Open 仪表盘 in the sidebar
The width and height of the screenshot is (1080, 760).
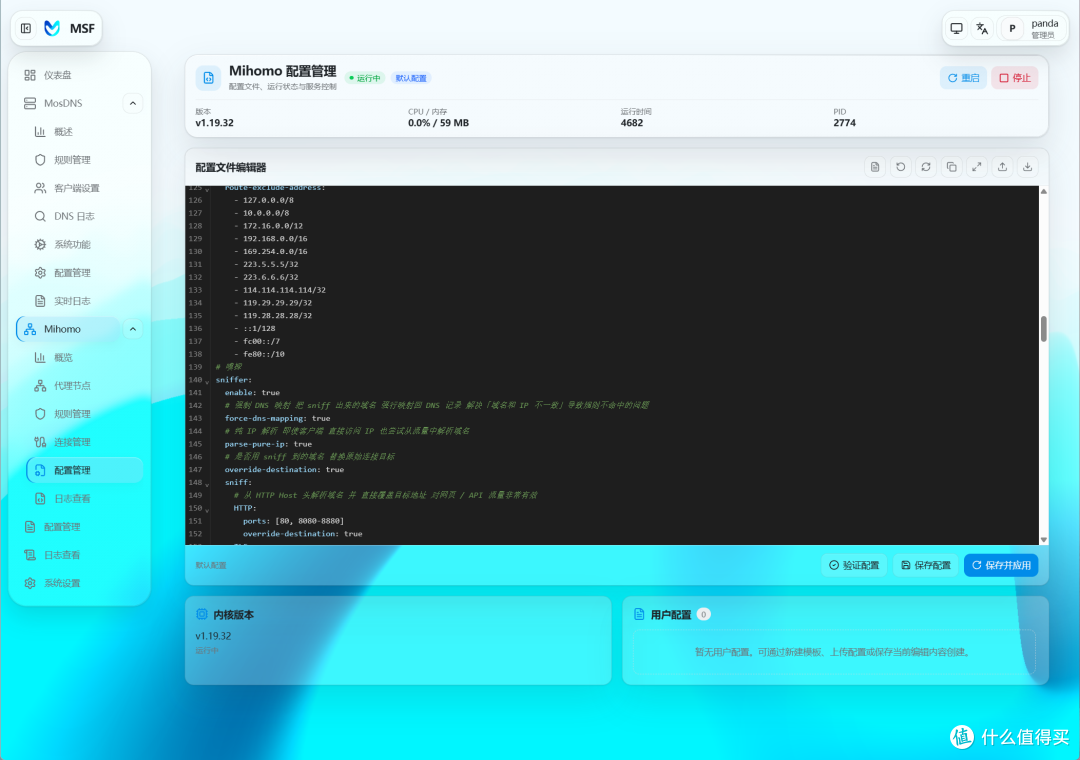pyautogui.click(x=79, y=75)
